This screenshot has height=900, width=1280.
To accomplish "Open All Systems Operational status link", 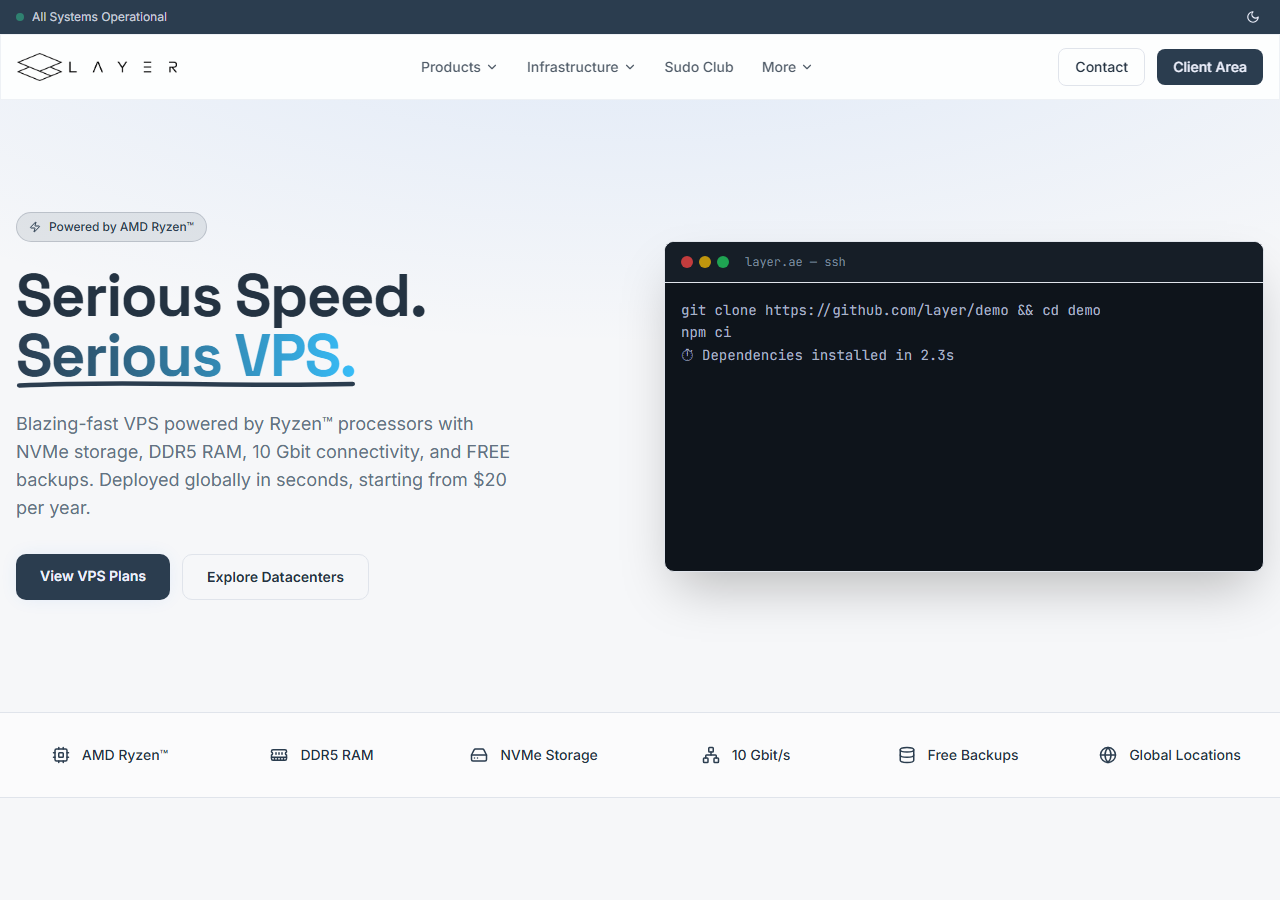I will (x=99, y=17).
